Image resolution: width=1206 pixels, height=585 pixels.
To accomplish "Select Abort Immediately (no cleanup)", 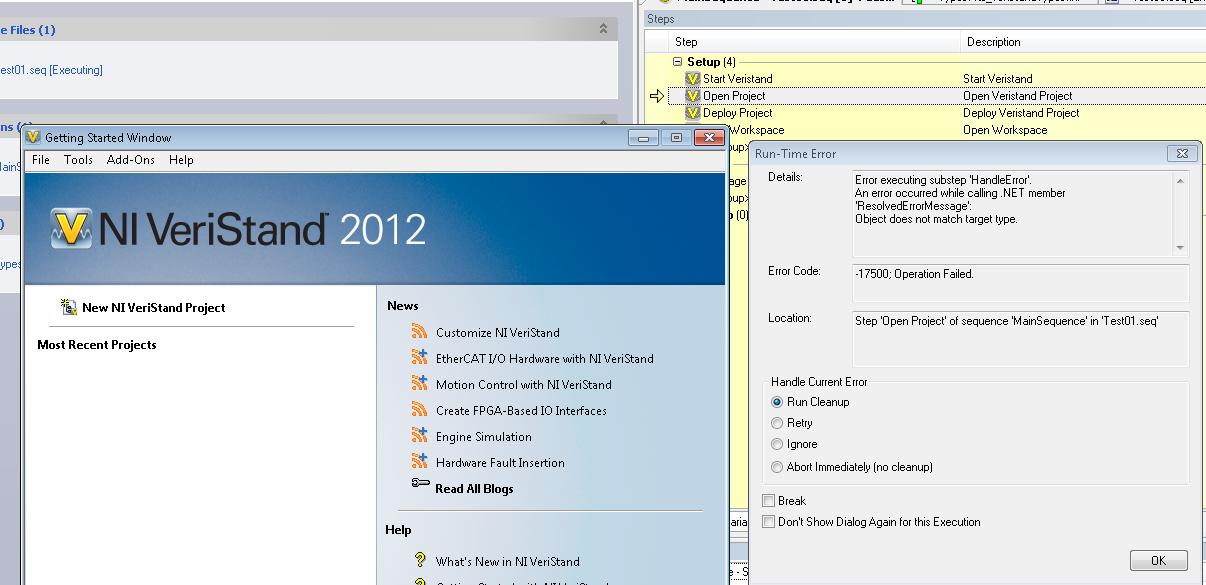I will pyautogui.click(x=777, y=467).
